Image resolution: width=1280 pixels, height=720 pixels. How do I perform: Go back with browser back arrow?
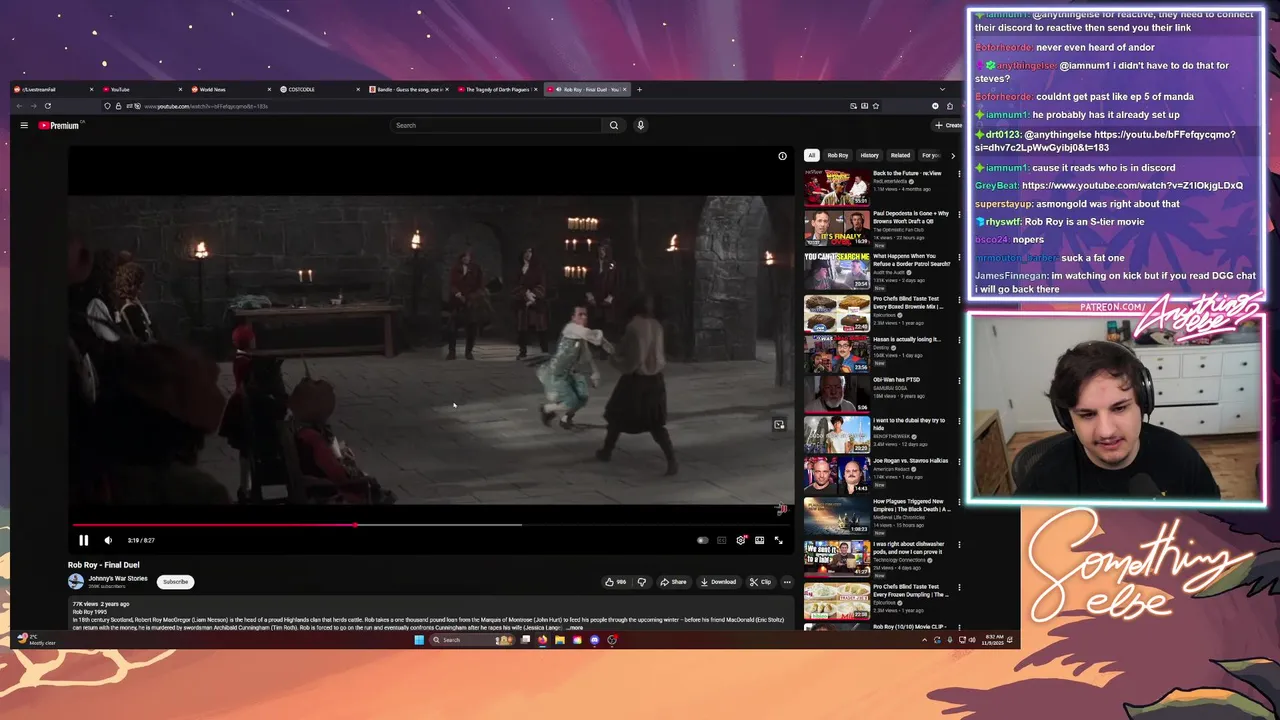18,106
